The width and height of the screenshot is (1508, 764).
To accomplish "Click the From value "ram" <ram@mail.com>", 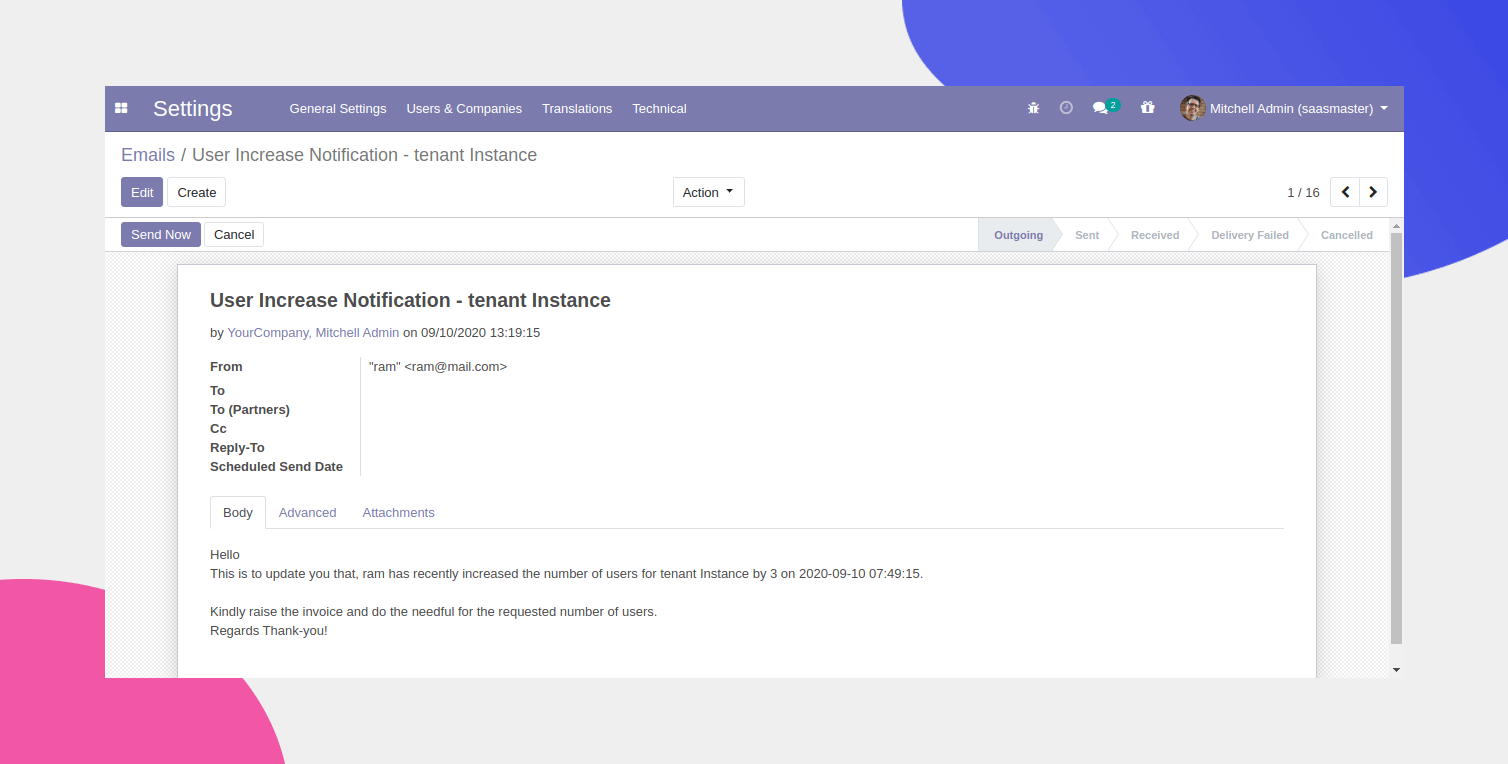I will (x=438, y=367).
